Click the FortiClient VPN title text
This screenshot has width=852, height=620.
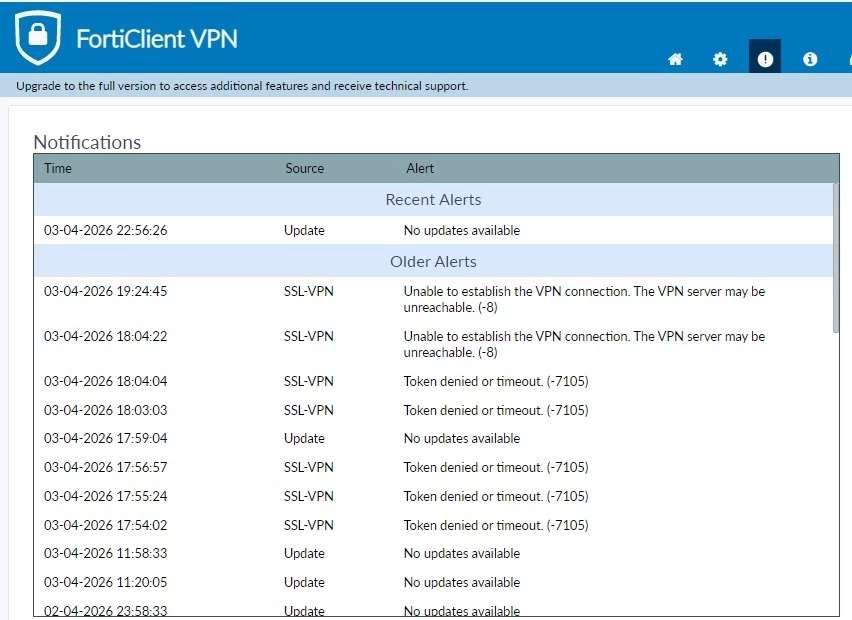(156, 39)
